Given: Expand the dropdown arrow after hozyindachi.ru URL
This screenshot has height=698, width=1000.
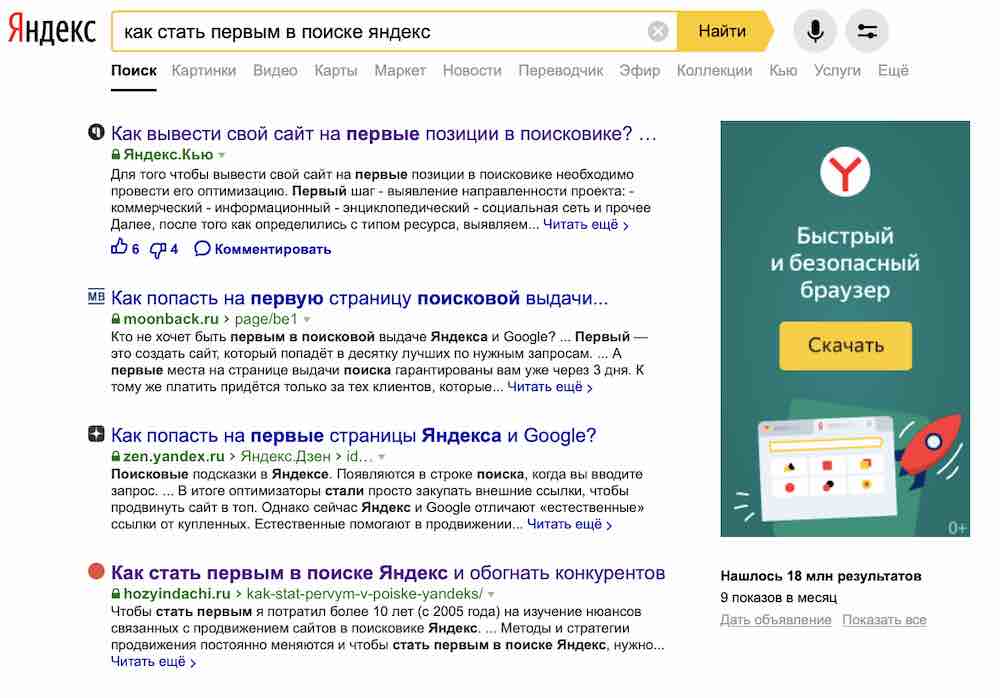Looking at the screenshot, I should [491, 594].
